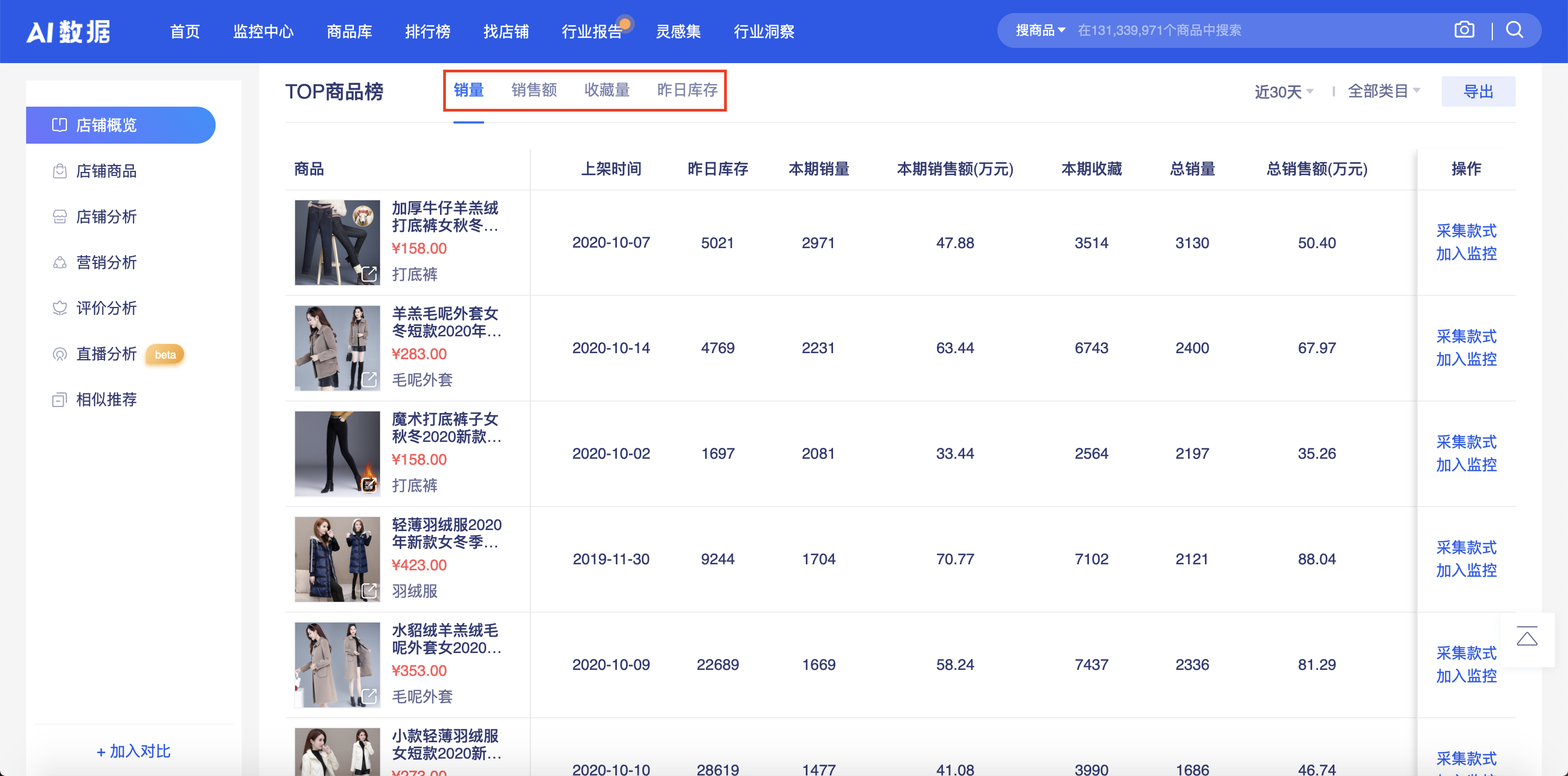Click the magnifier search icon
This screenshot has height=776, width=1568.
pos(1515,29)
